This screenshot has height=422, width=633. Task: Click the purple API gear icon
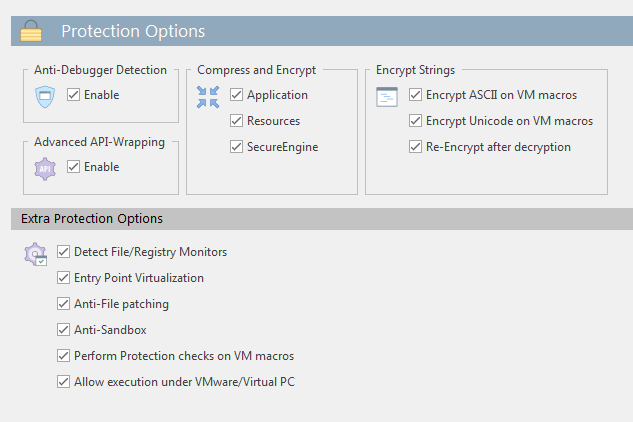(45, 168)
